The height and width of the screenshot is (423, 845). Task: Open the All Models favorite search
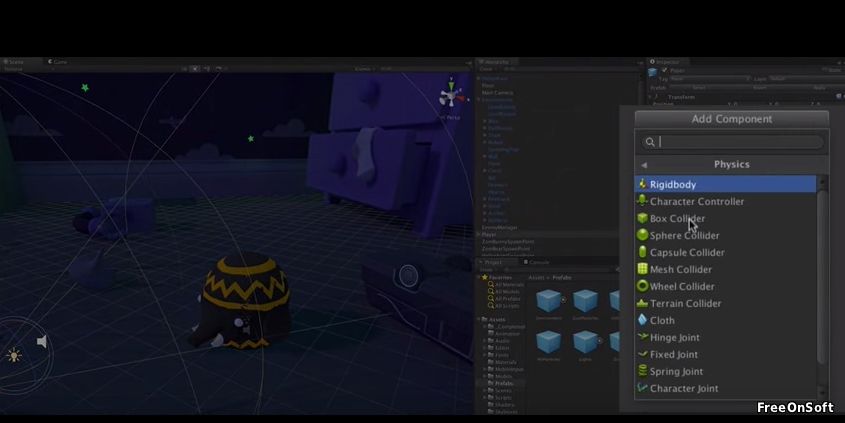[x=505, y=291]
